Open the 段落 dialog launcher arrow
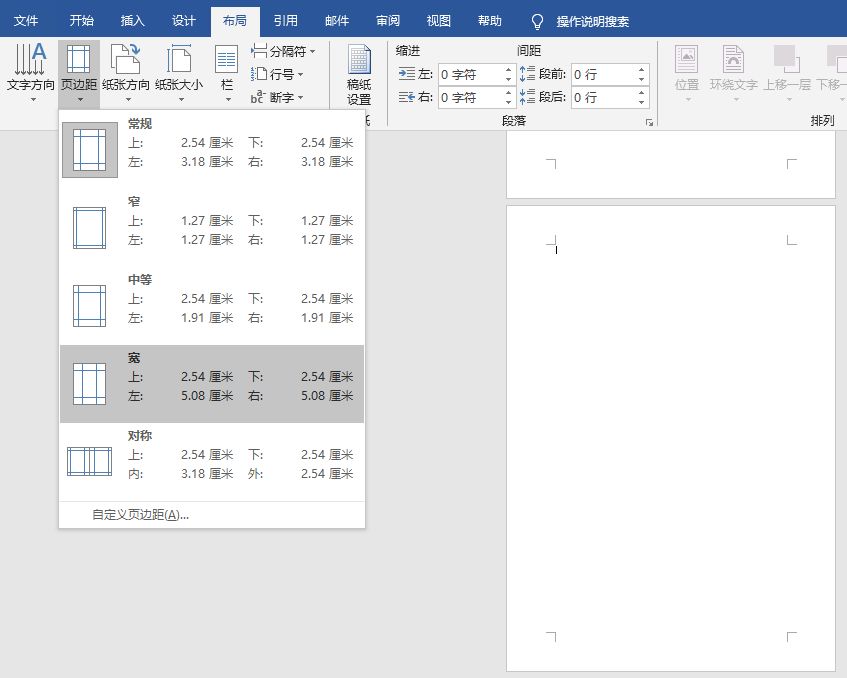Screen dimensions: 847x678 pyautogui.click(x=651, y=120)
